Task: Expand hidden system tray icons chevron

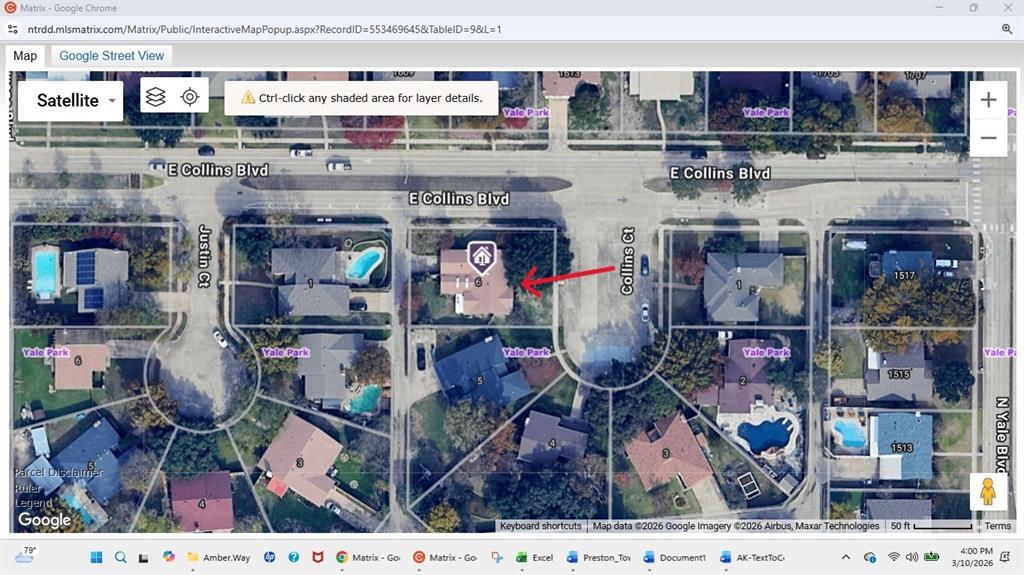Action: pyautogui.click(x=846, y=557)
